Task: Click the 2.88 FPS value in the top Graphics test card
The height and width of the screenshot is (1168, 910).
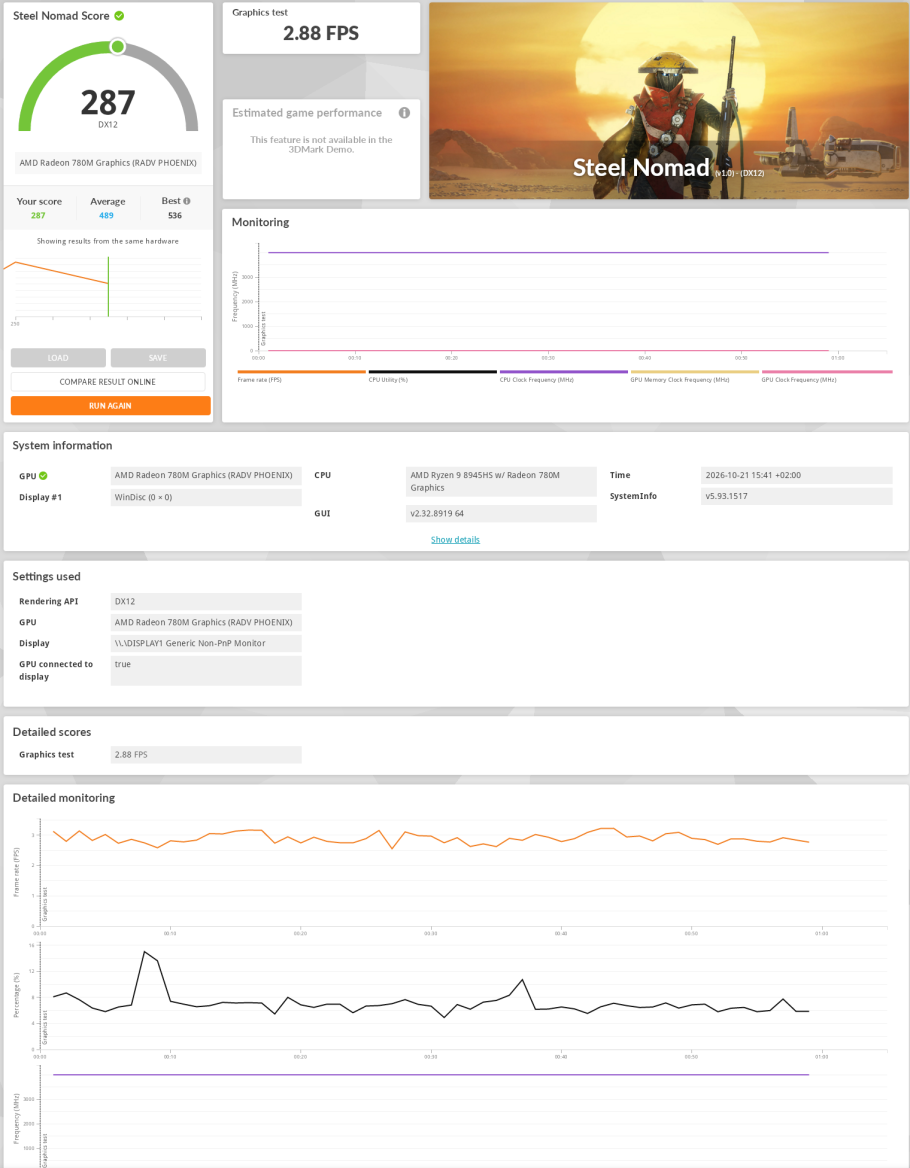Action: click(321, 34)
